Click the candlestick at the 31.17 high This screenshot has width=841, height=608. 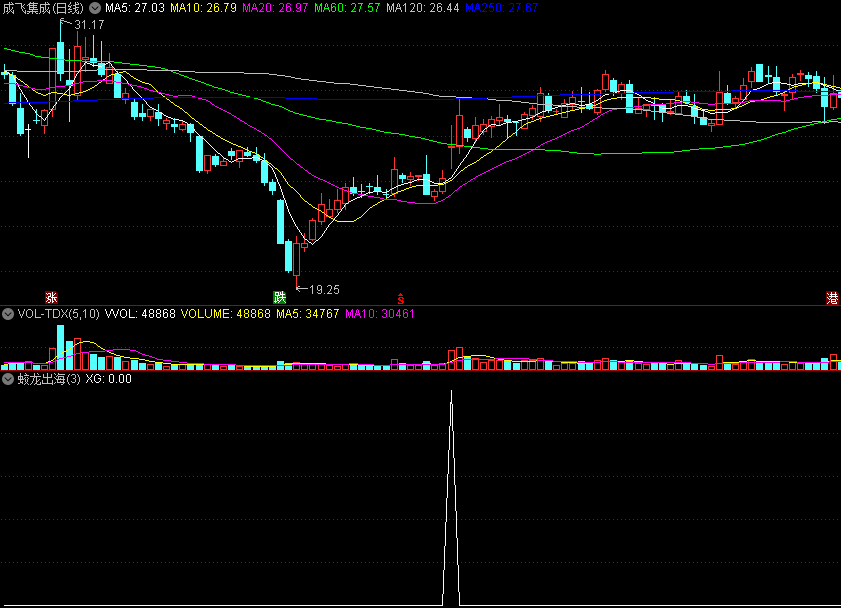(61, 57)
